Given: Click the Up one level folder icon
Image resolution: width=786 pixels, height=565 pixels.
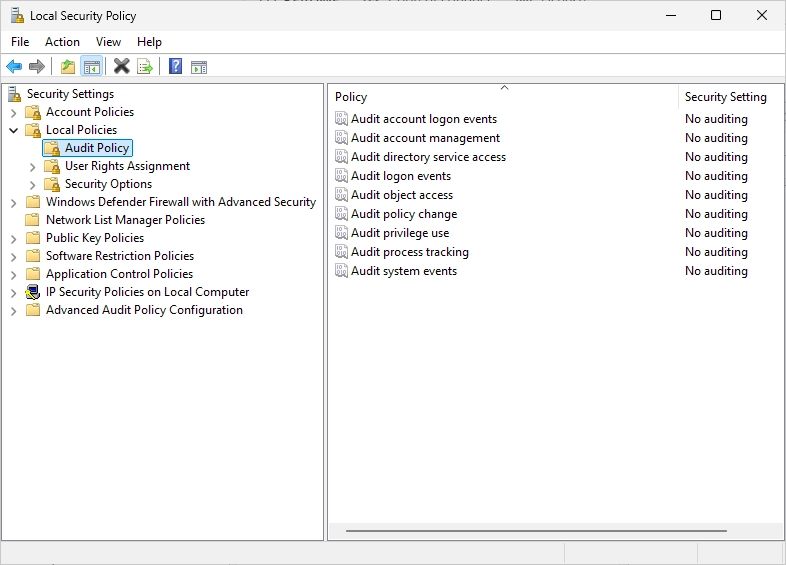Looking at the screenshot, I should [x=68, y=66].
